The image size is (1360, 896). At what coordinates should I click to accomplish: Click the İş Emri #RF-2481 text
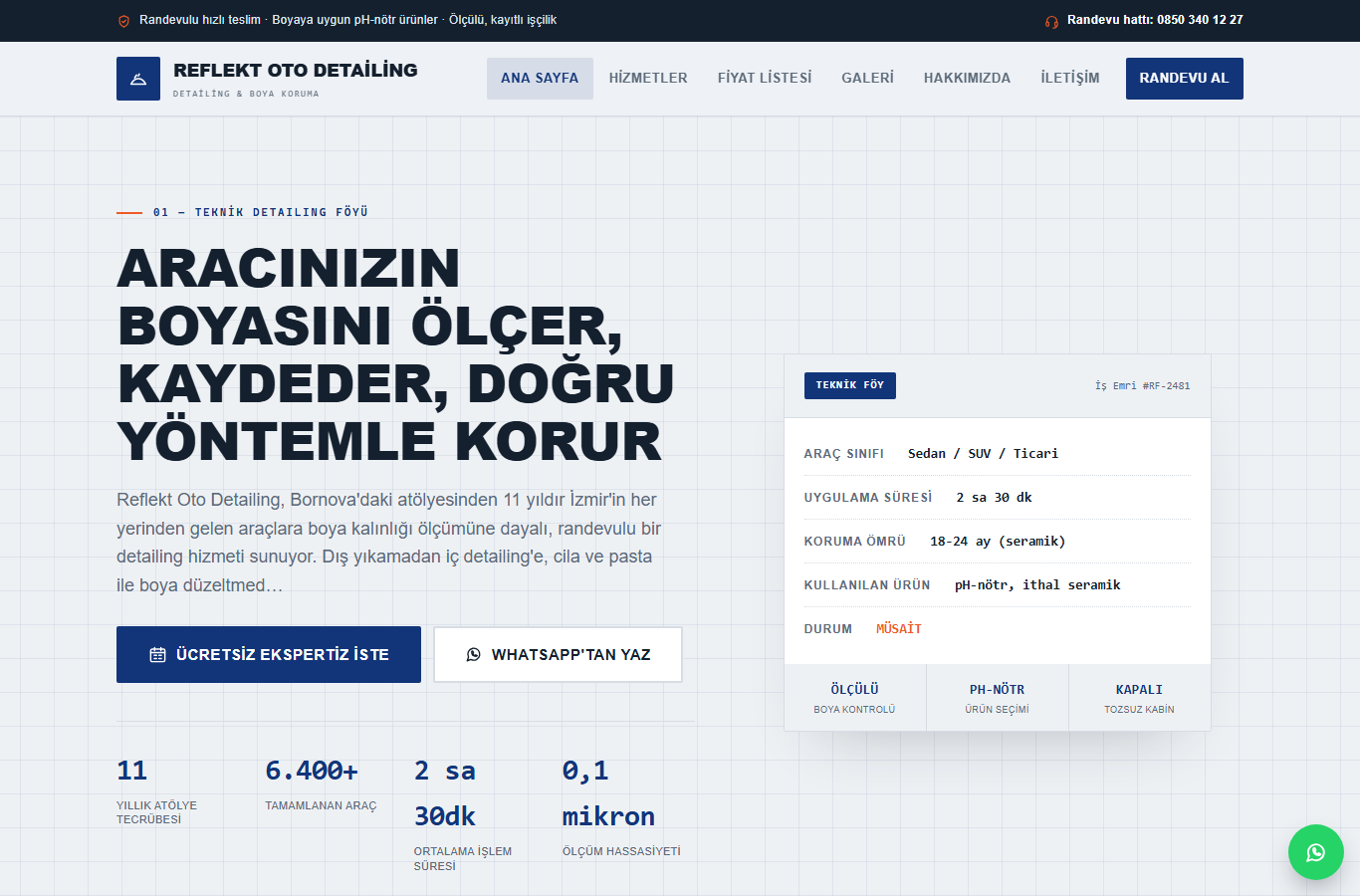[1142, 386]
